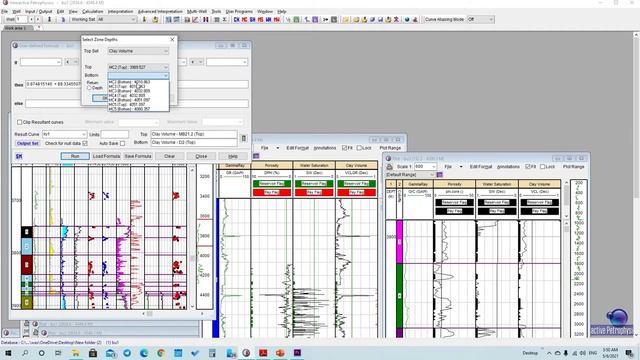Select MC4 (Bottom) in Bottom list
640x360 pixels.
(138, 100)
